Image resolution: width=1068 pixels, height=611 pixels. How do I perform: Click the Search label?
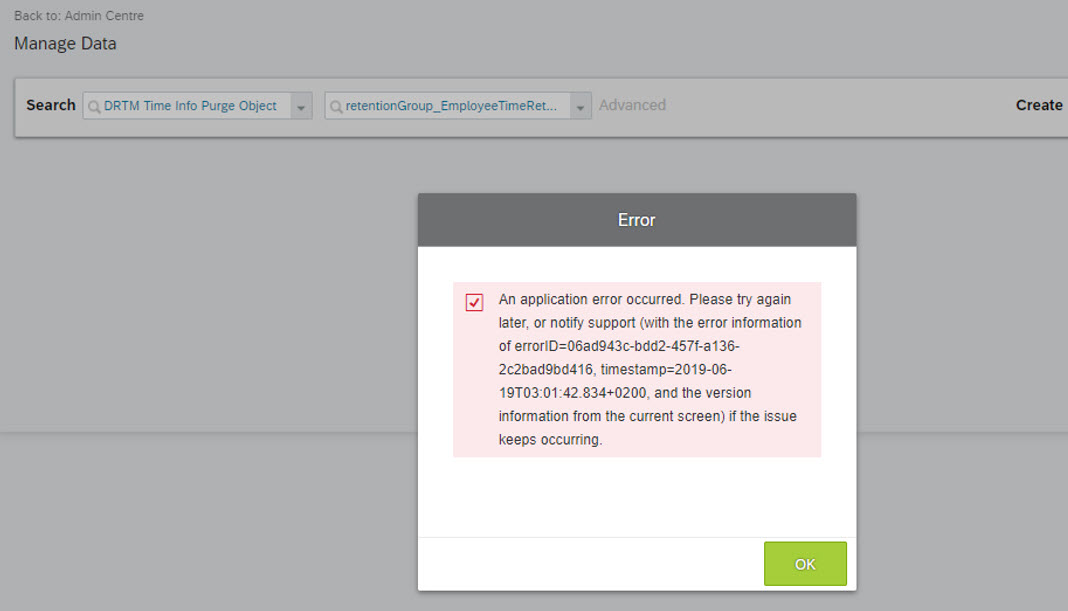pyautogui.click(x=51, y=105)
